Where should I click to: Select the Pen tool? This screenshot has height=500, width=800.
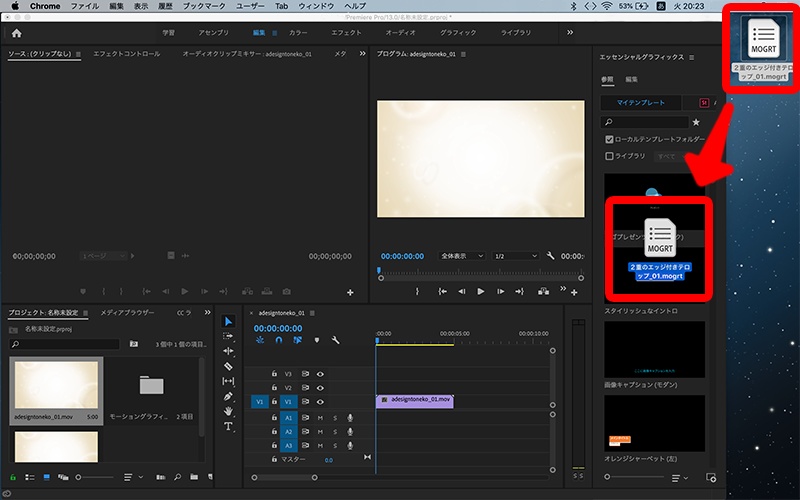pyautogui.click(x=228, y=396)
